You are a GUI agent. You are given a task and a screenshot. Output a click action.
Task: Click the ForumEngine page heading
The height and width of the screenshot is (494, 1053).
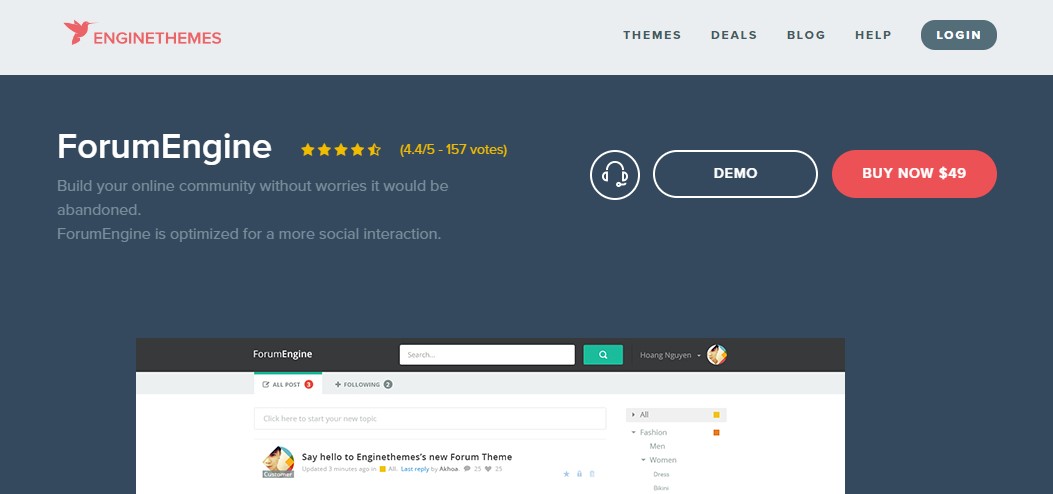point(165,146)
